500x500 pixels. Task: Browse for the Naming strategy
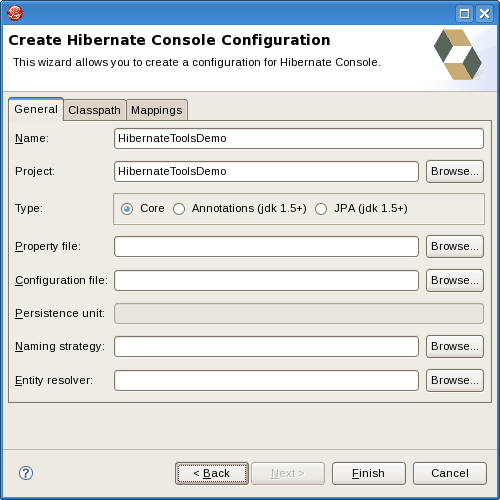[x=455, y=346]
